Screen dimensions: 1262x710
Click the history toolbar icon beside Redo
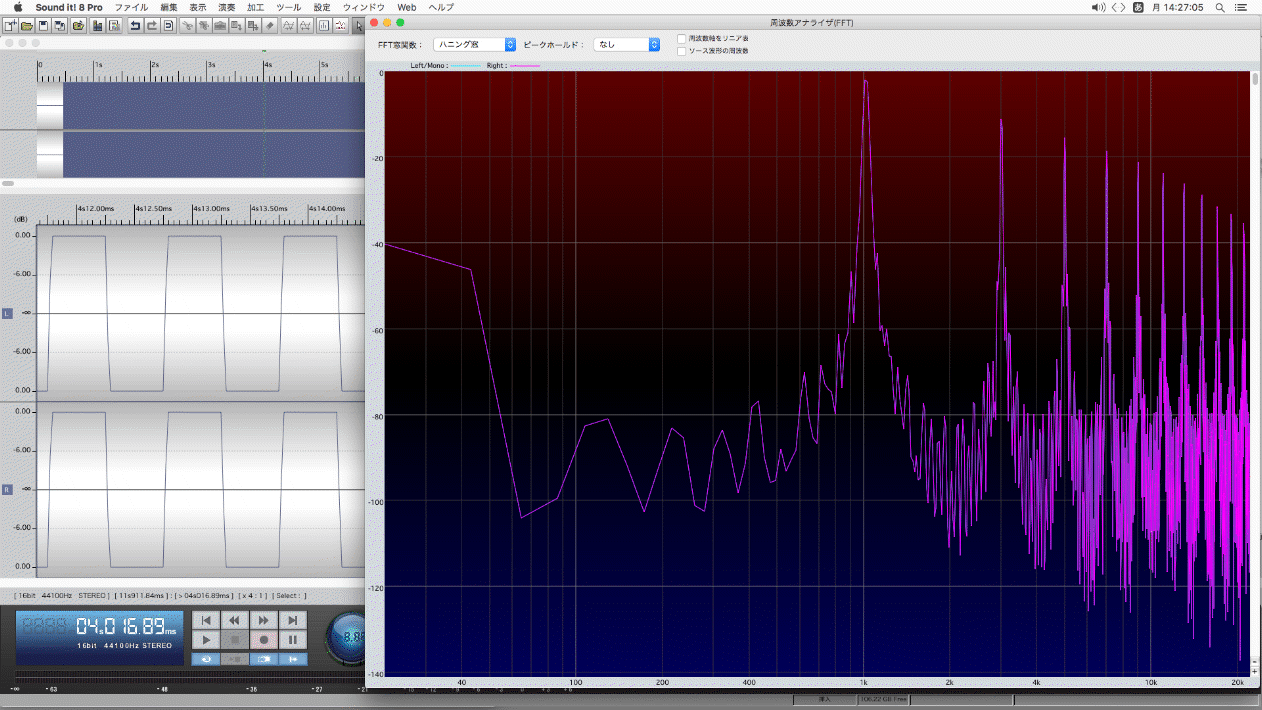coord(169,24)
